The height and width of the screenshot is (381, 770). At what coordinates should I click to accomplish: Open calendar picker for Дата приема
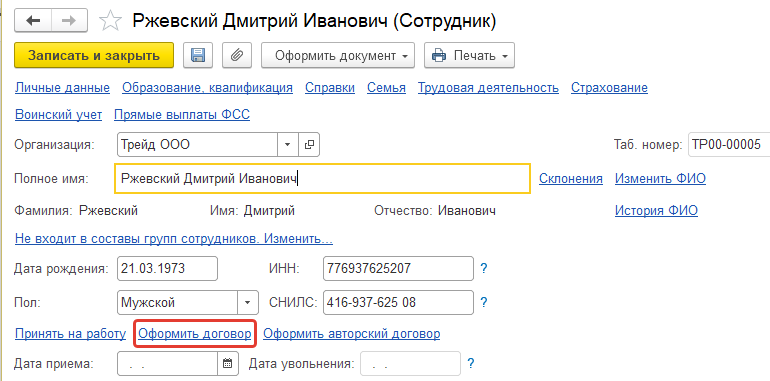[227, 364]
